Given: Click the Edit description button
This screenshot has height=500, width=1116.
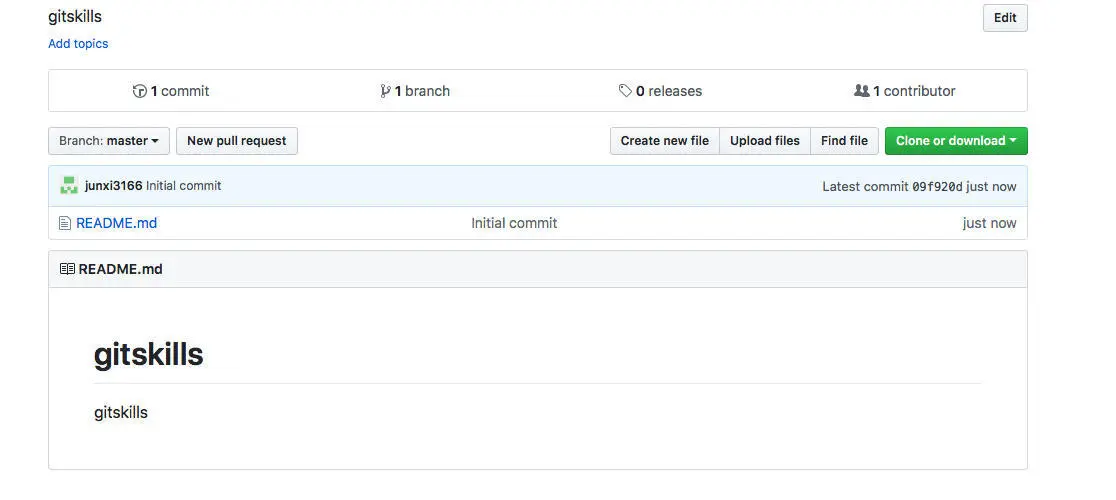Looking at the screenshot, I should point(1005,18).
